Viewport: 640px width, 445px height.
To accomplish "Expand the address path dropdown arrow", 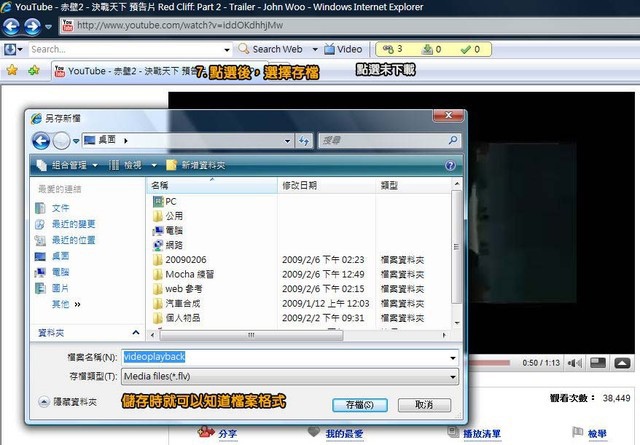I will click(287, 141).
